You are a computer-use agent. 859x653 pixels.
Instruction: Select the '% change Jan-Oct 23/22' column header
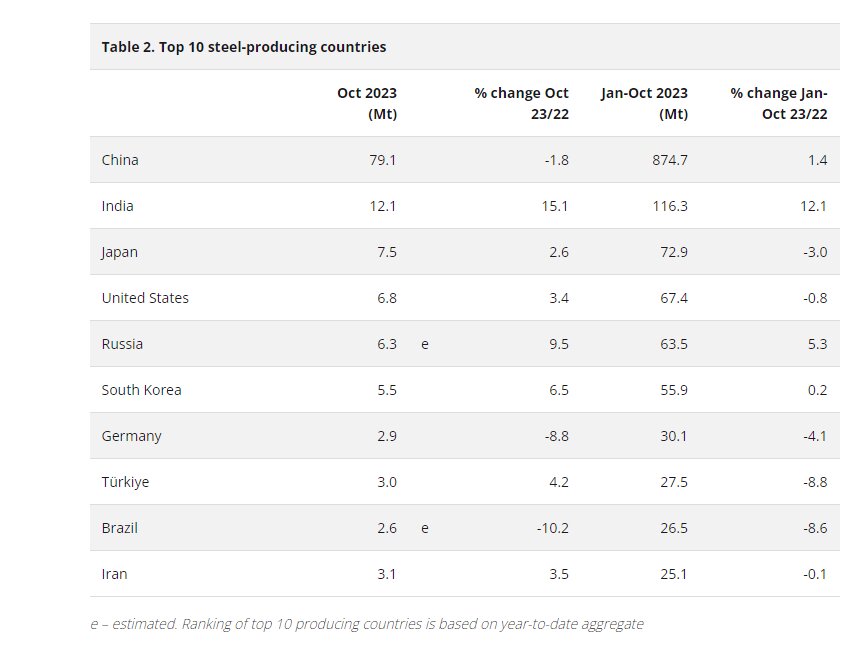779,103
